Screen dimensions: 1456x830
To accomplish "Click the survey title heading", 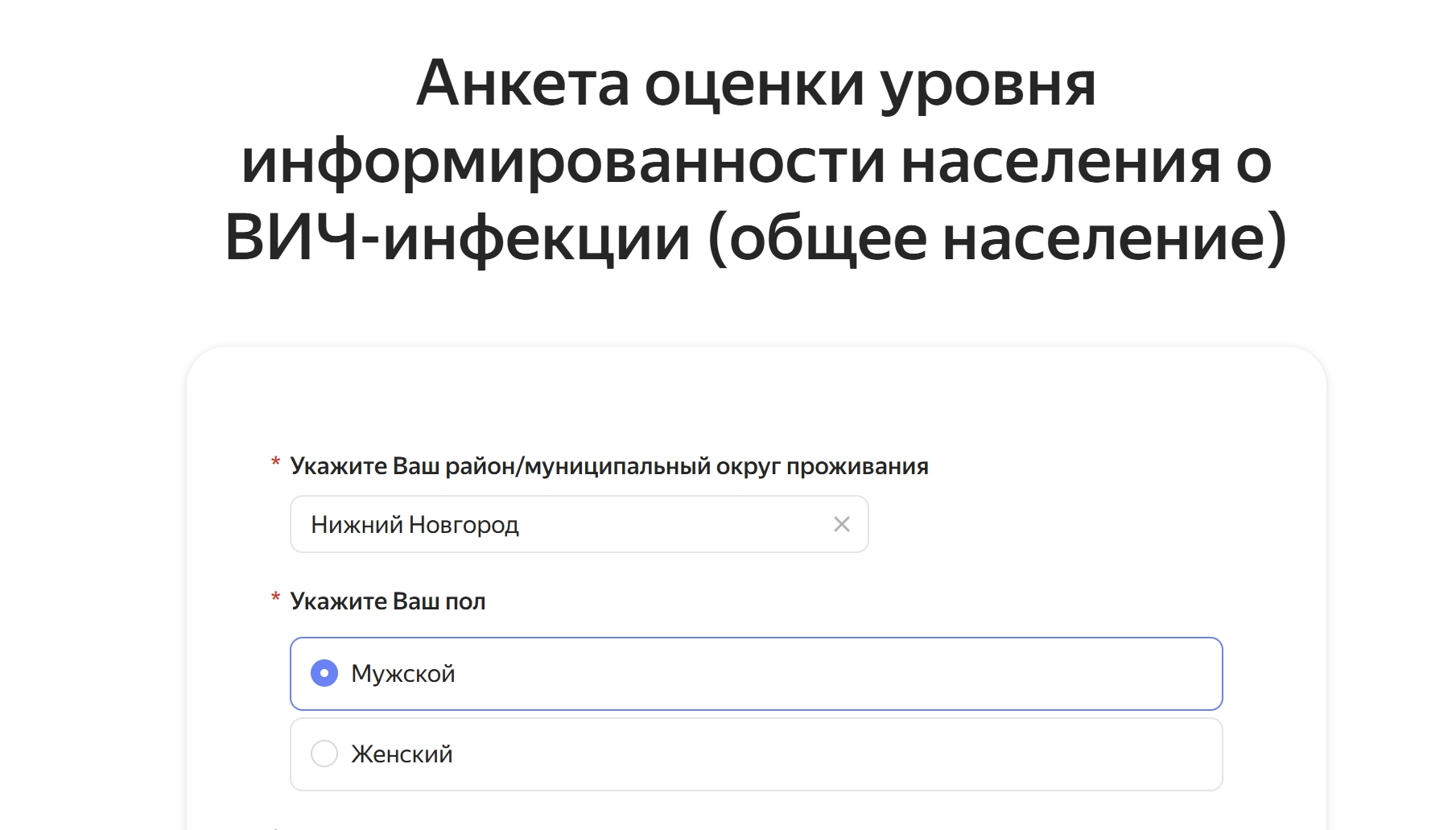I will pyautogui.click(x=756, y=161).
